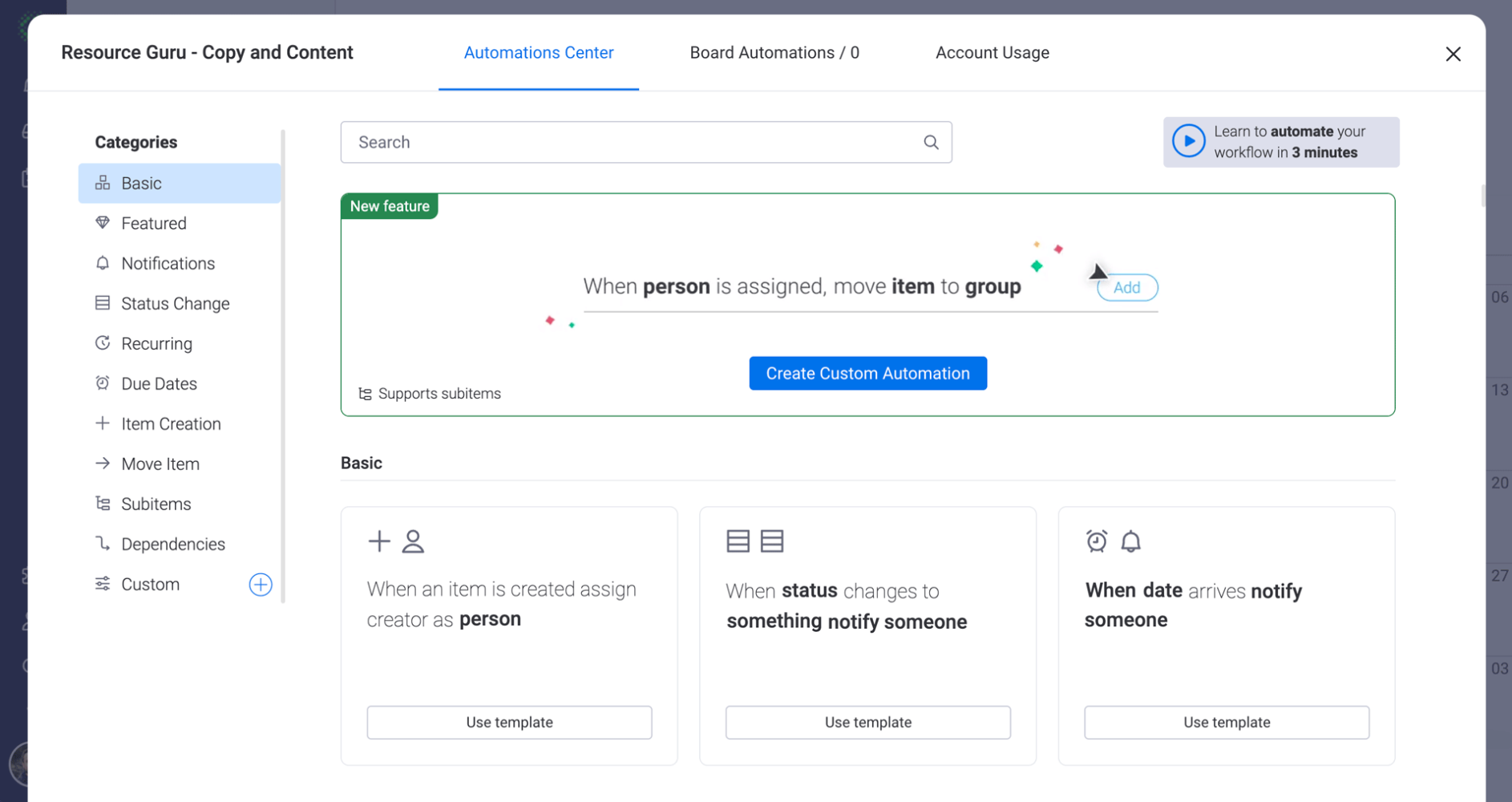The width and height of the screenshot is (1512, 802).
Task: Play the automate workflow tutorial video
Action: pyautogui.click(x=1188, y=141)
